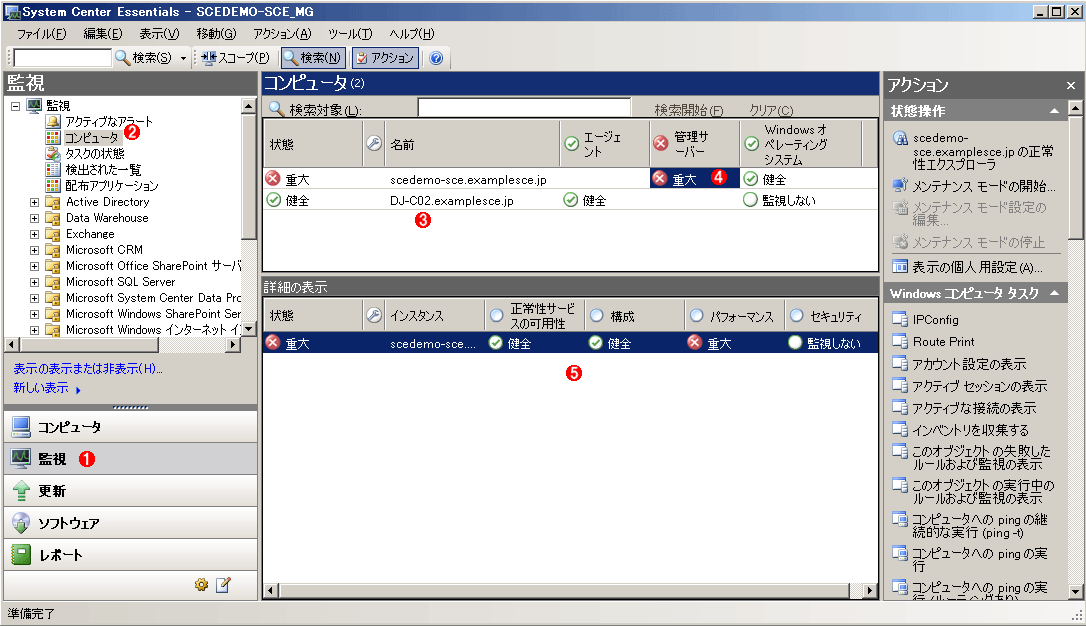Click the gear settings icon below navigation
Viewport: 1086px width, 626px height.
(202, 585)
